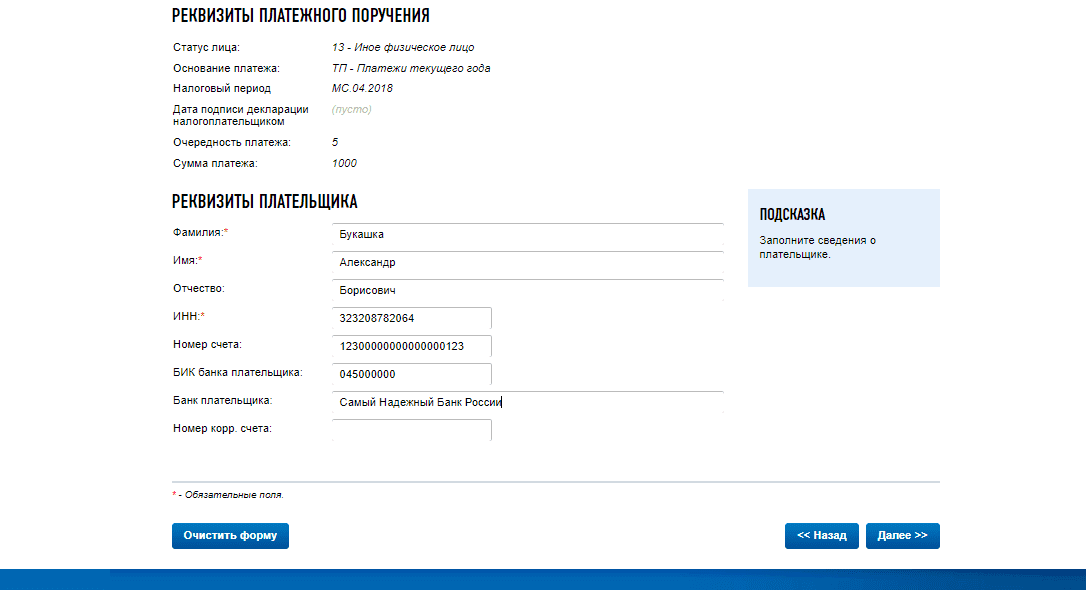Click into the ИНН input box
The width and height of the screenshot is (1086, 590).
pos(411,319)
